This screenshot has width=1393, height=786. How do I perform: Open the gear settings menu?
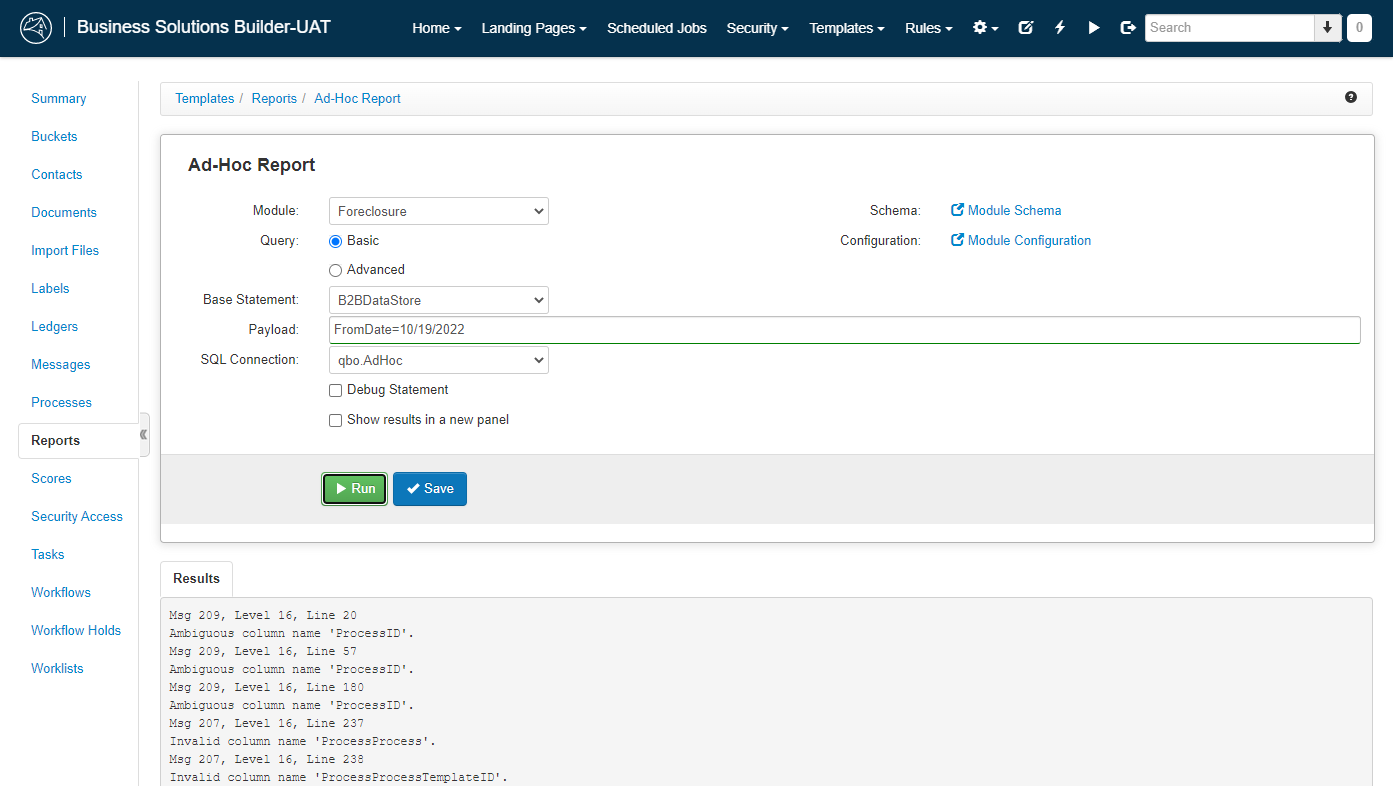coord(985,28)
